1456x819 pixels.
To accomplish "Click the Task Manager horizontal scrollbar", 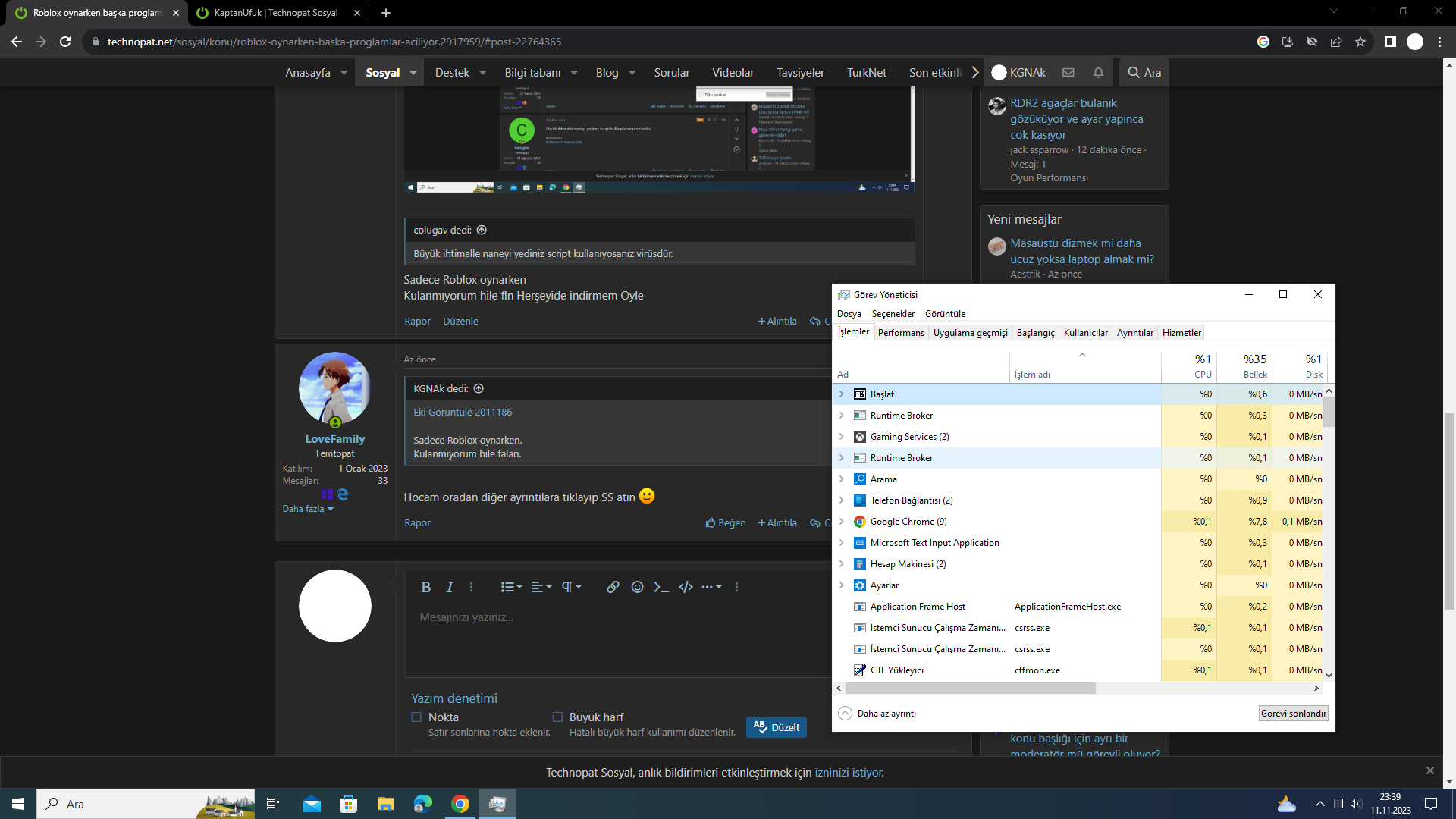I will click(x=971, y=689).
